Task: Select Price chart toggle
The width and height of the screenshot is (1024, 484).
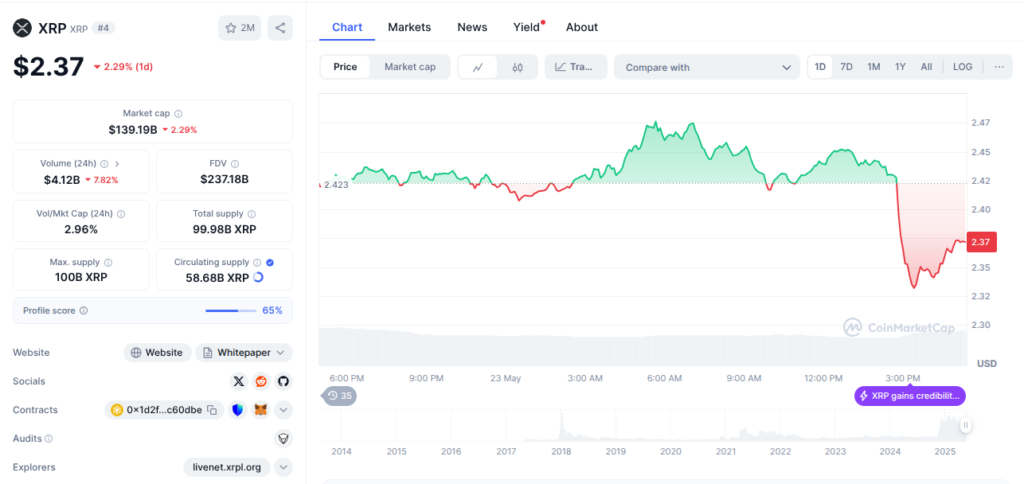Action: pos(345,67)
